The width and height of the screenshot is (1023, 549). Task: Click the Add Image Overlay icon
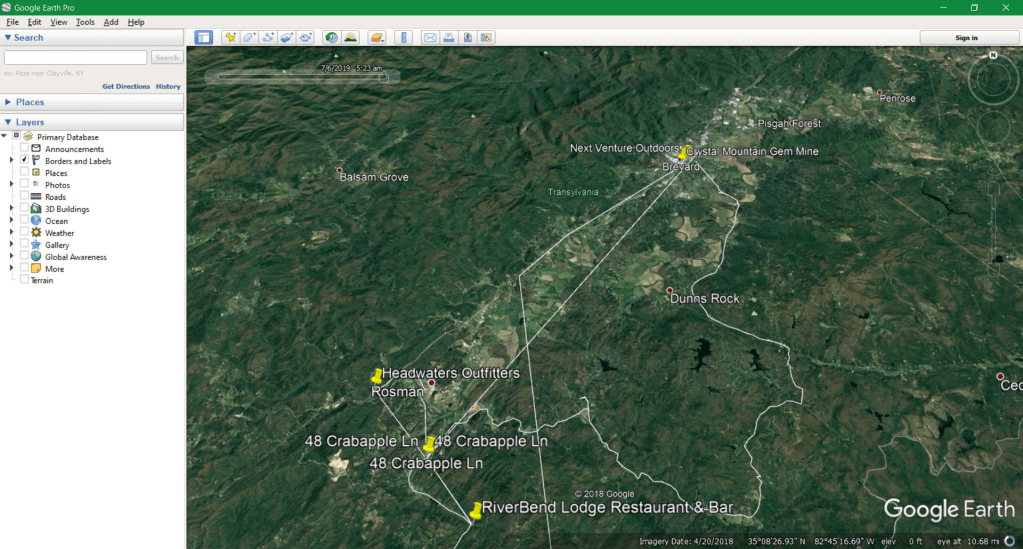click(x=286, y=38)
